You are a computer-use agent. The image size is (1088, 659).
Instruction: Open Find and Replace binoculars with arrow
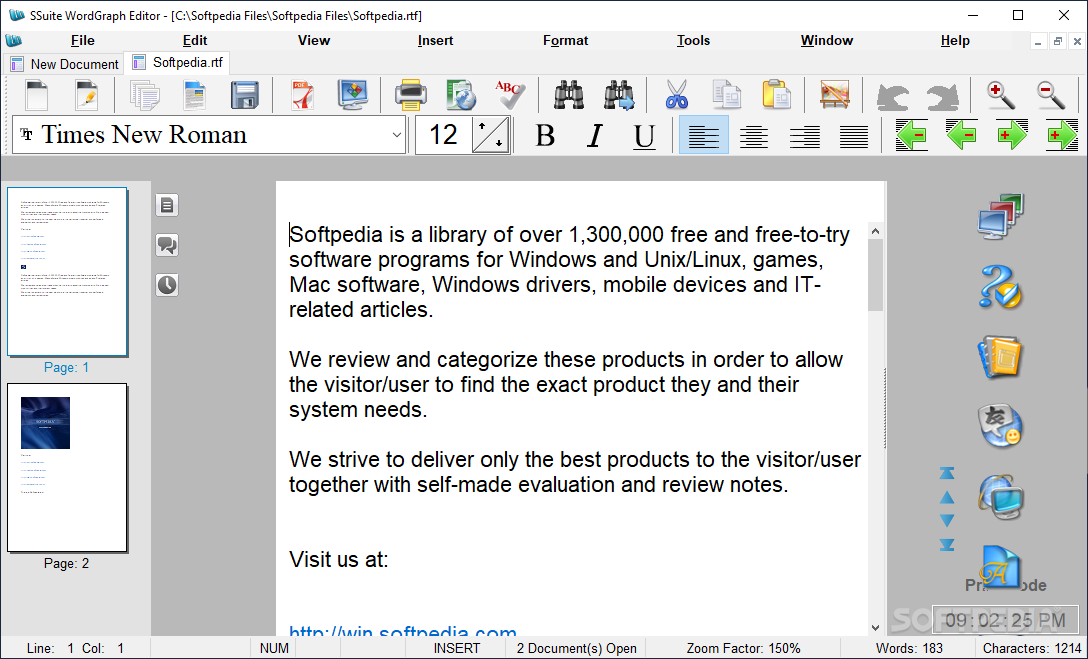point(618,95)
